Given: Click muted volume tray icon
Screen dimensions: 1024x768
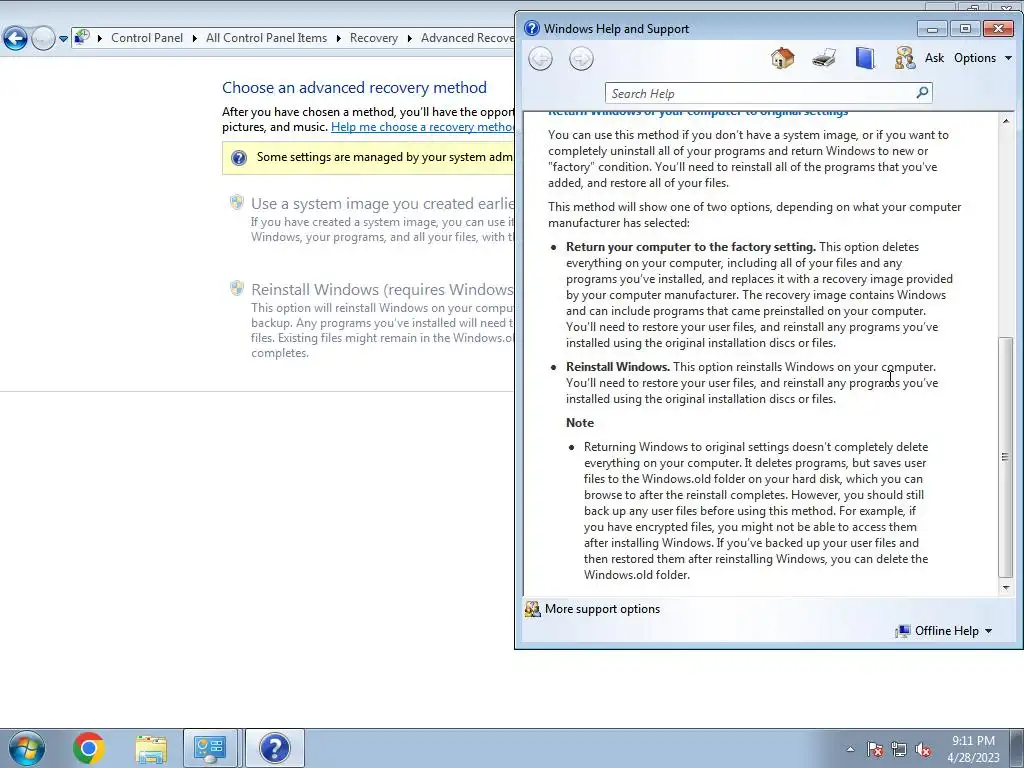Looking at the screenshot, I should (x=923, y=749).
